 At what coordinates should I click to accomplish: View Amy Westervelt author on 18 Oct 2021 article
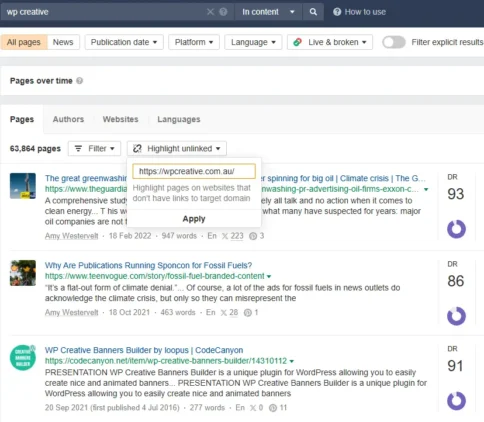72,313
